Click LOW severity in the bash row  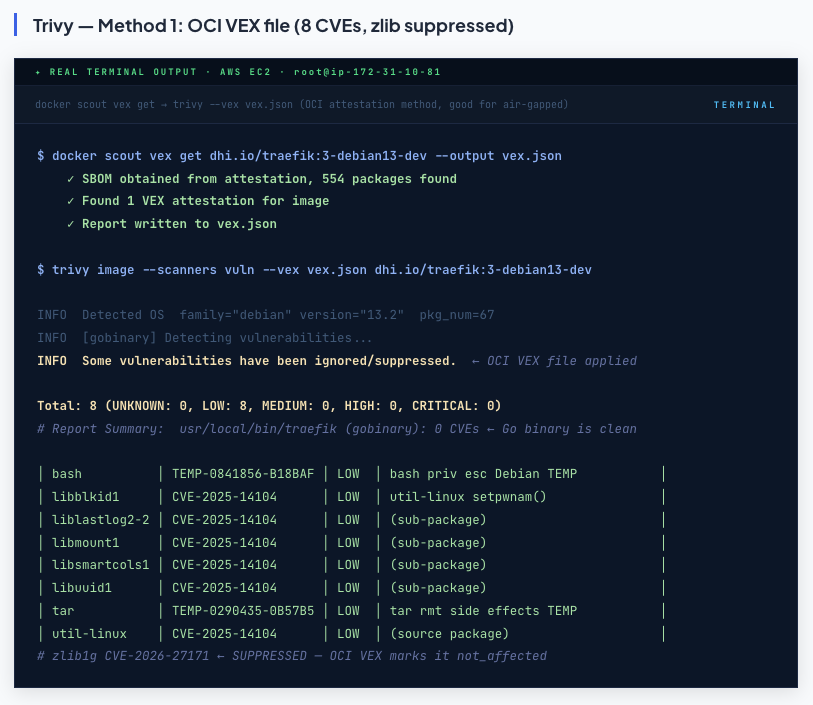(348, 474)
